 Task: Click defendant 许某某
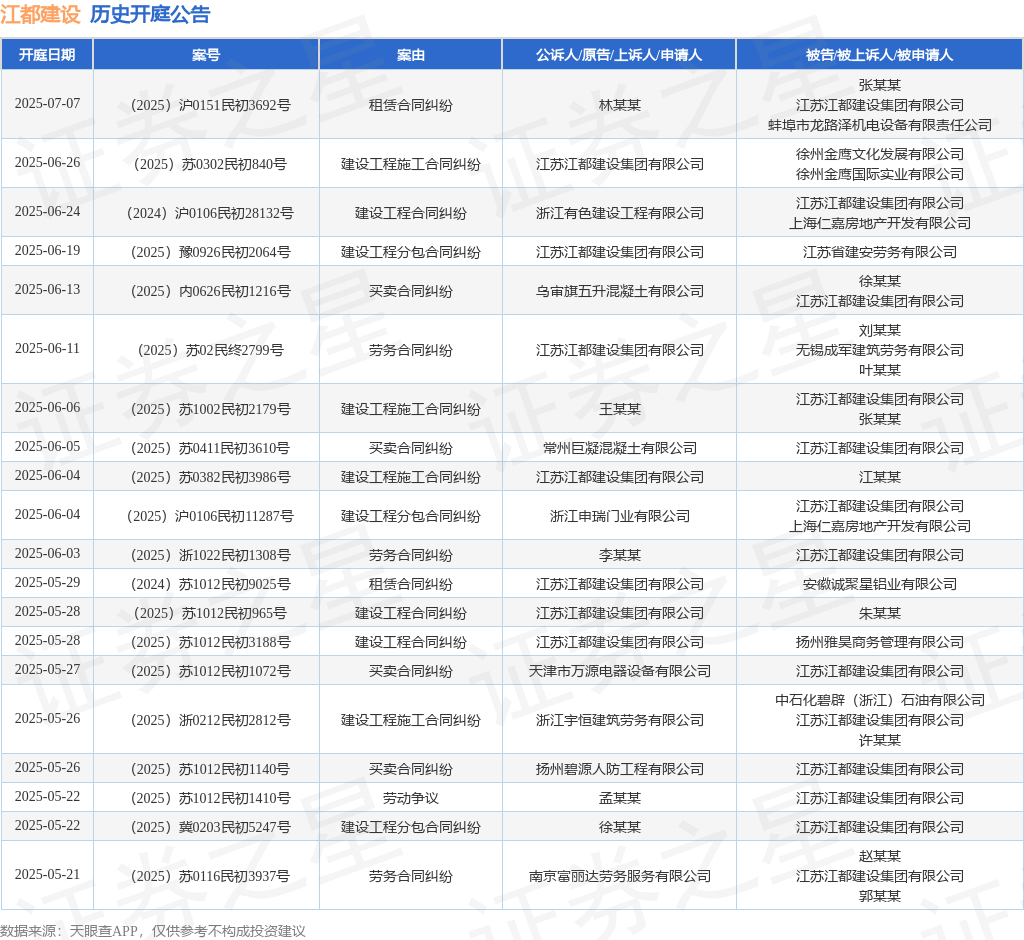point(880,740)
